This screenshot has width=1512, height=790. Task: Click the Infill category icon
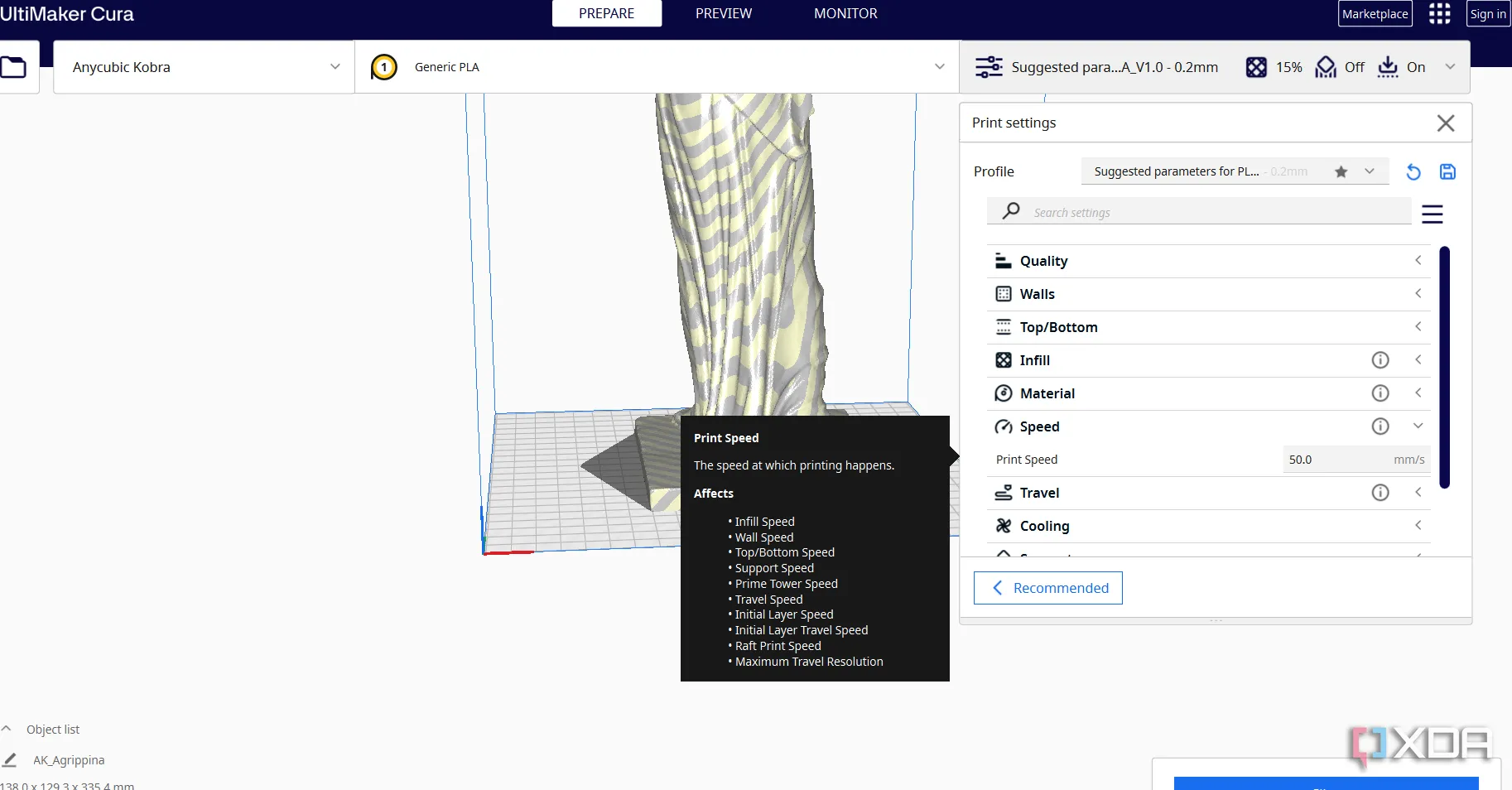pos(1004,360)
